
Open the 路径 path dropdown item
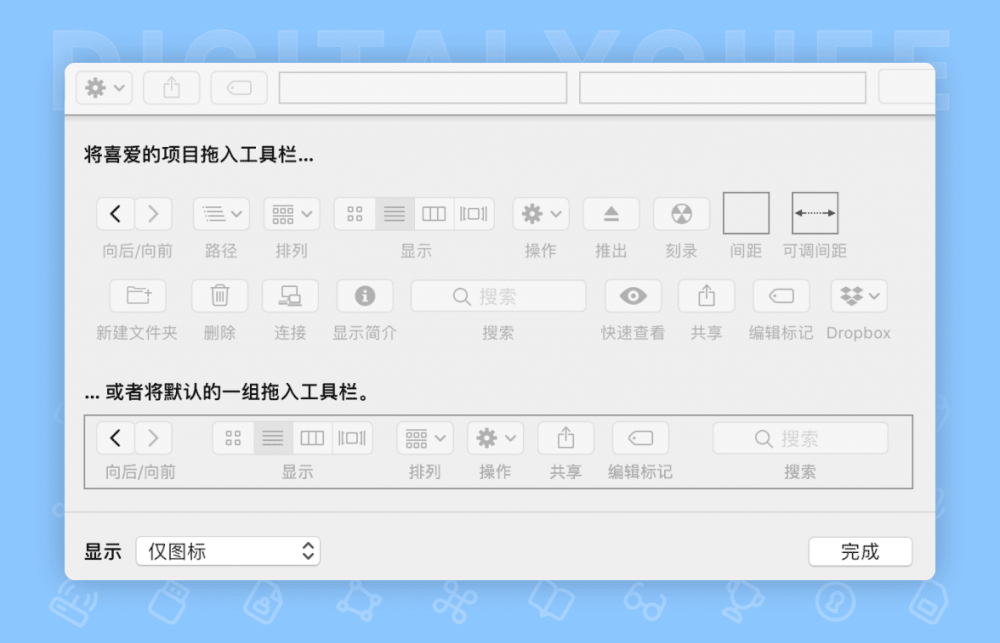pos(221,214)
